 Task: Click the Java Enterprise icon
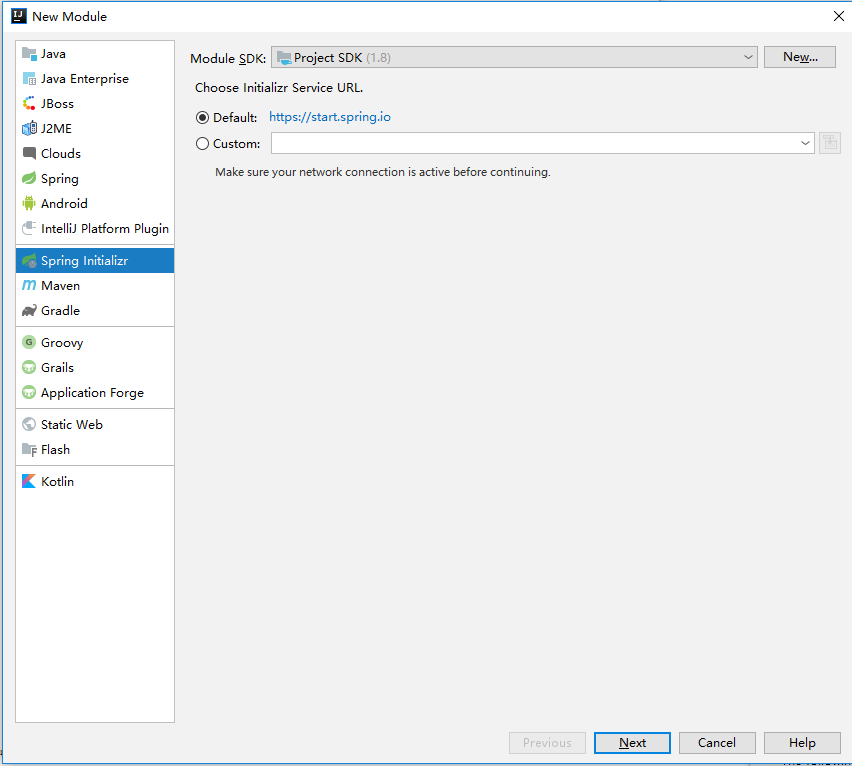(x=29, y=78)
